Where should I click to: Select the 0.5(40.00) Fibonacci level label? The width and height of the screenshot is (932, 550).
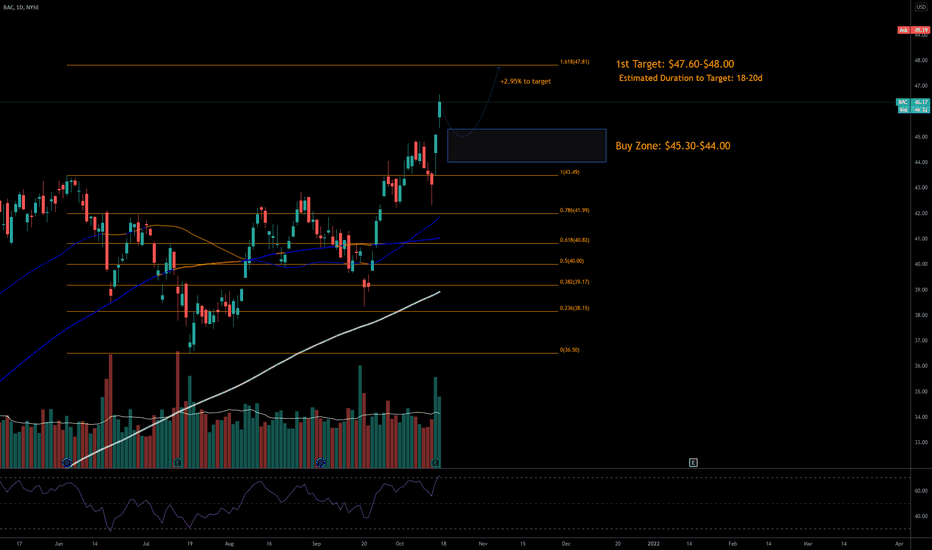pos(572,260)
